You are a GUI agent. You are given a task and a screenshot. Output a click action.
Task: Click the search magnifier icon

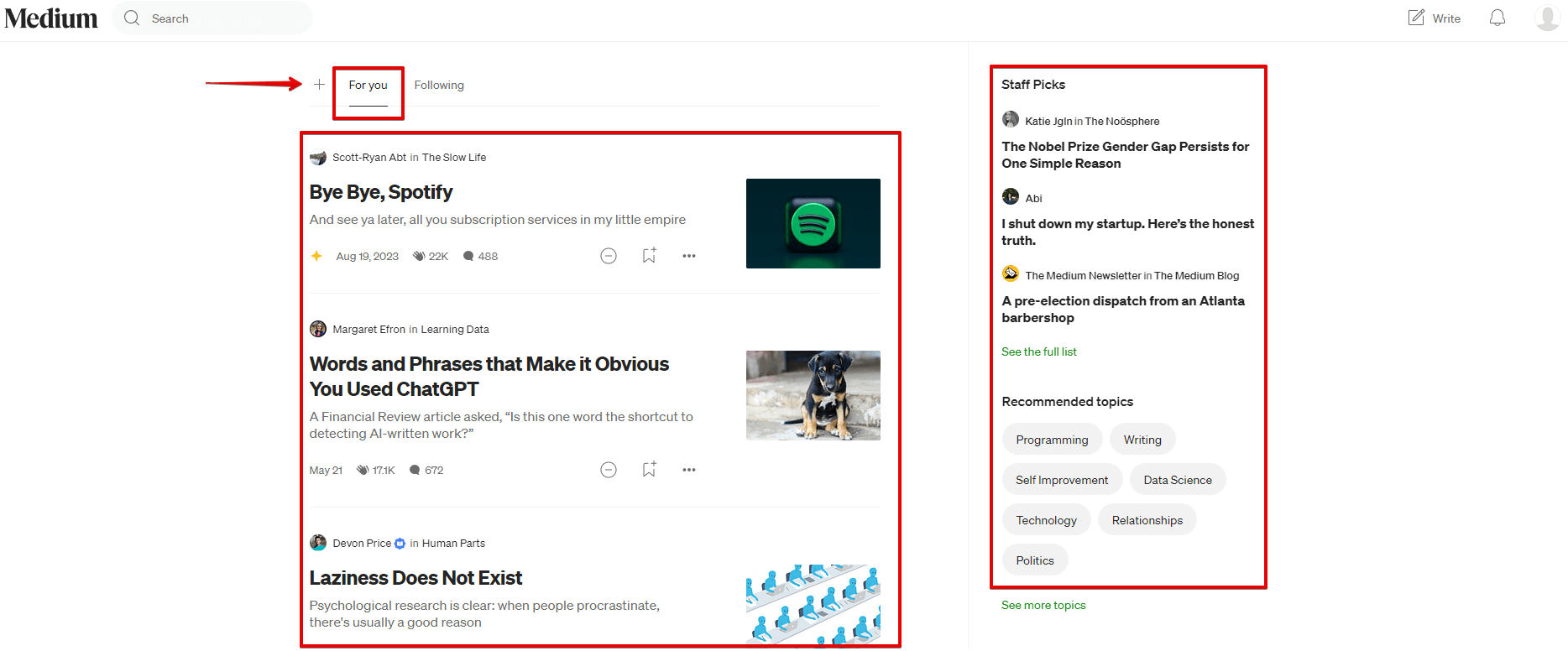click(132, 18)
